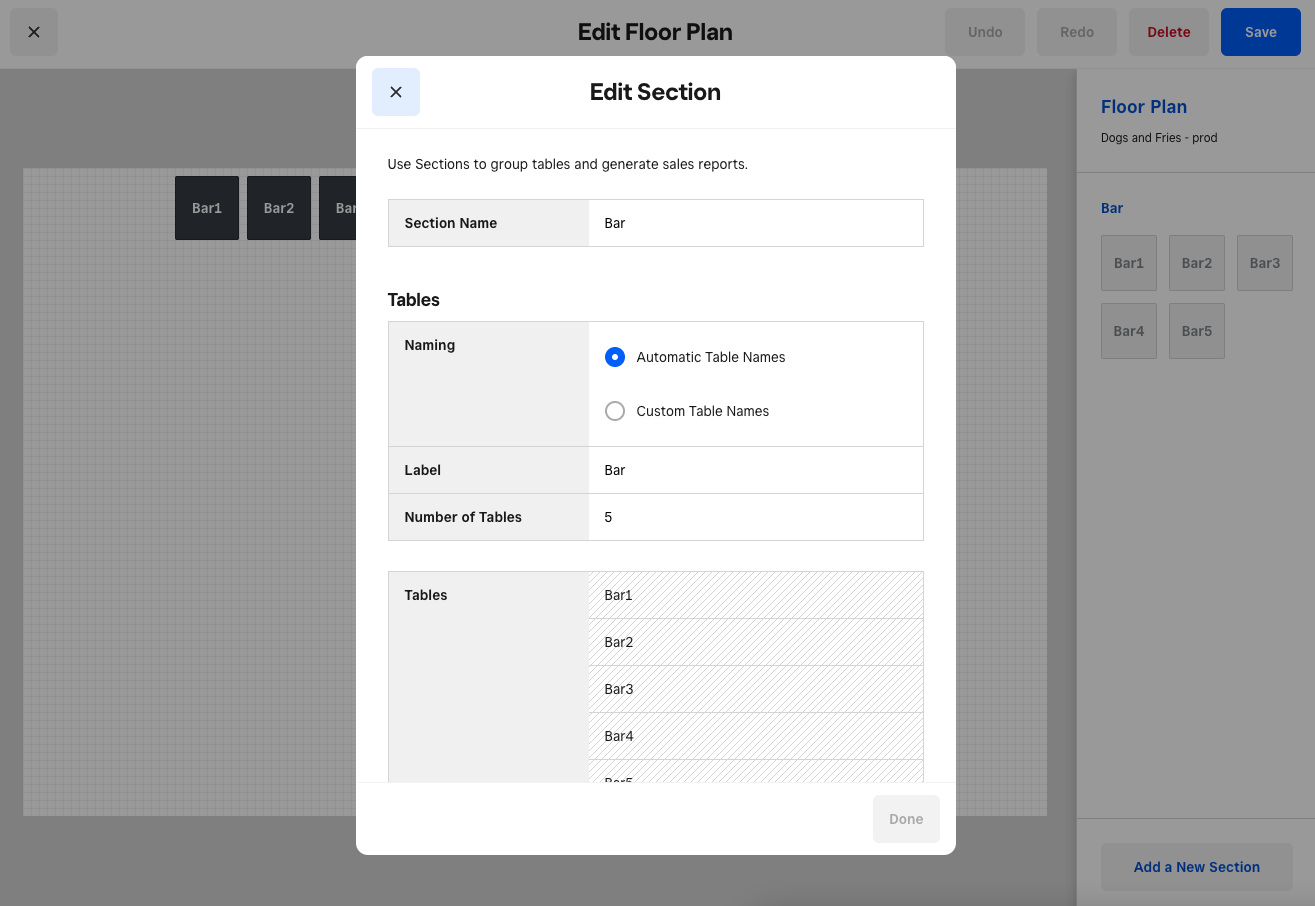Image resolution: width=1315 pixels, height=906 pixels.
Task: Open the Bar section link in sidebar
Action: [x=1112, y=208]
